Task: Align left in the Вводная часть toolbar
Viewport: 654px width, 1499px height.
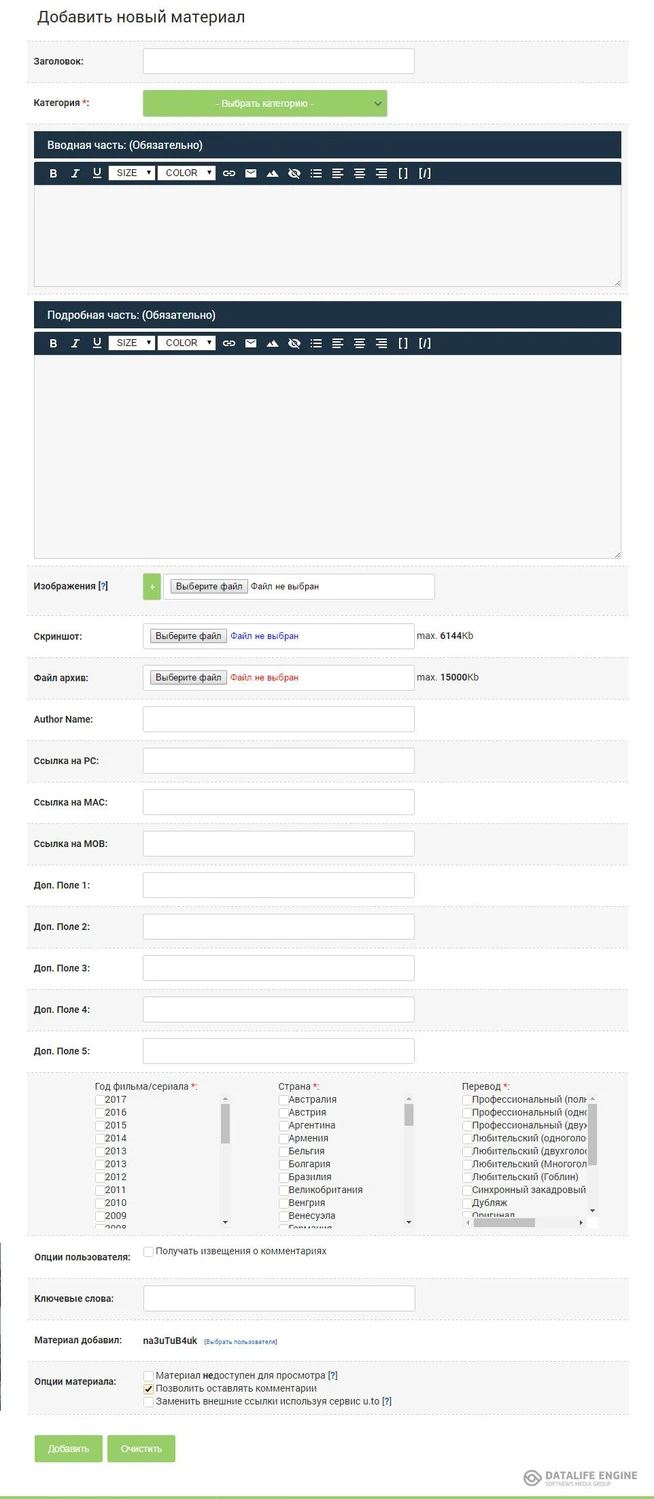Action: 338,173
